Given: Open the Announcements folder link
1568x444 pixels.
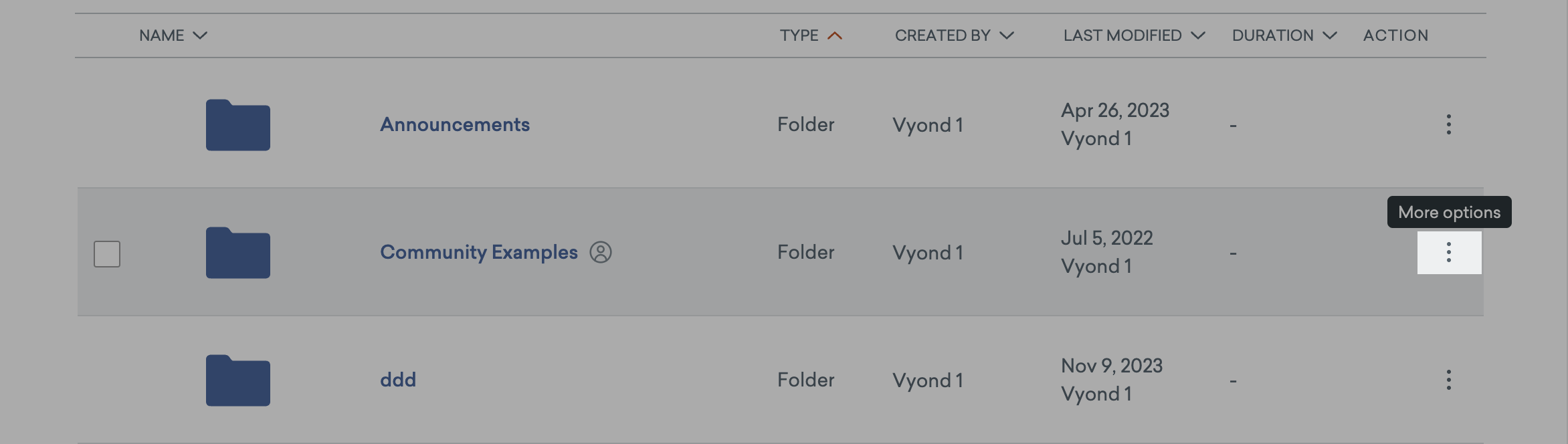Looking at the screenshot, I should 454,124.
